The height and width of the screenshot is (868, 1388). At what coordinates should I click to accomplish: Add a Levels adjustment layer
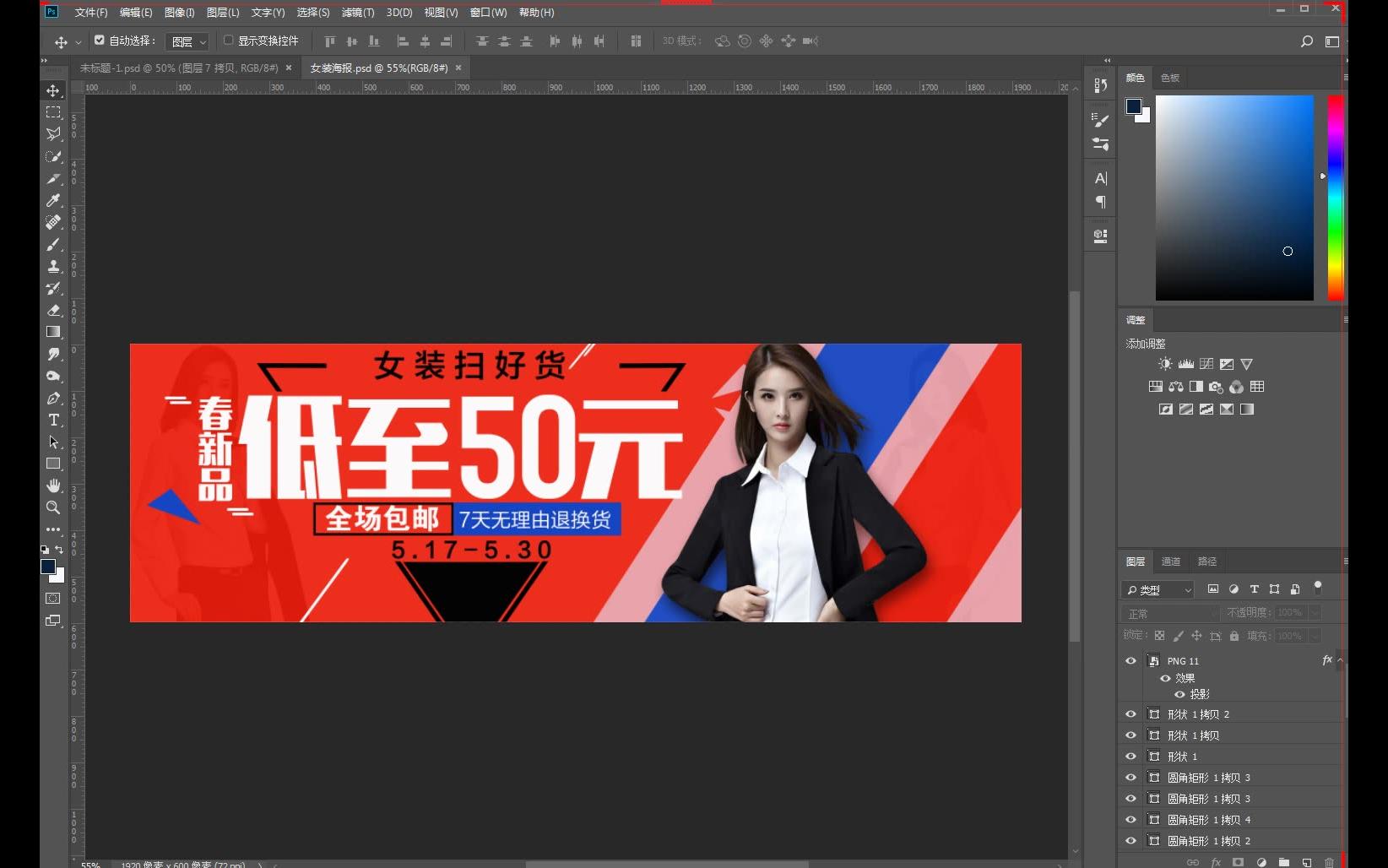pos(1185,363)
